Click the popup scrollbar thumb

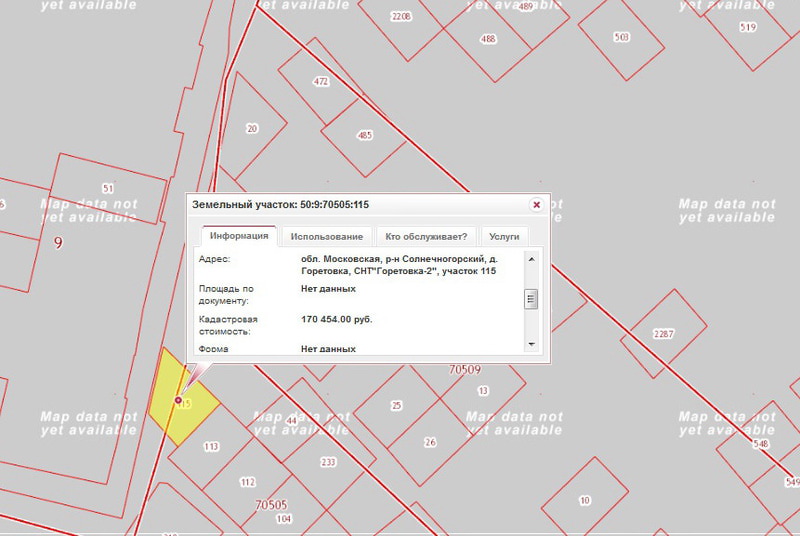click(x=531, y=298)
